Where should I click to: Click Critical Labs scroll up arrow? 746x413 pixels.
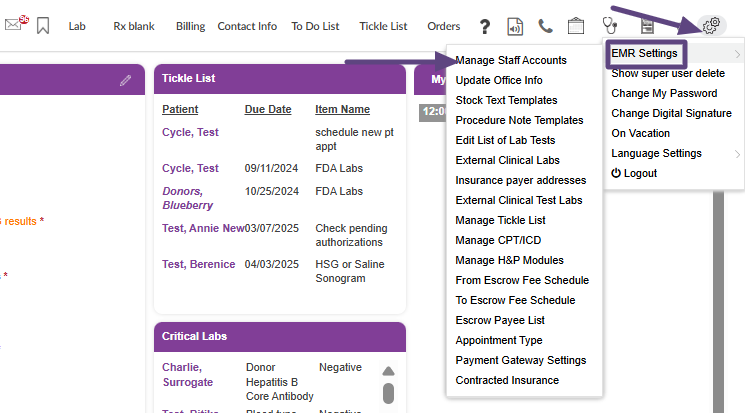pos(388,371)
